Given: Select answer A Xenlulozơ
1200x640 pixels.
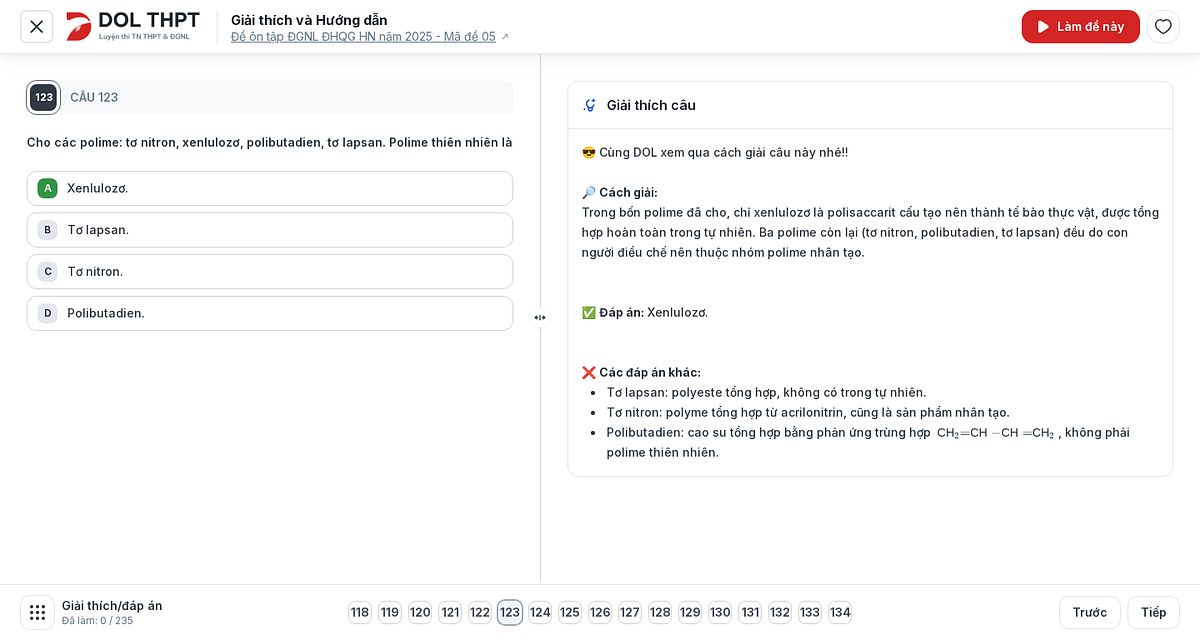Looking at the screenshot, I should [x=270, y=188].
